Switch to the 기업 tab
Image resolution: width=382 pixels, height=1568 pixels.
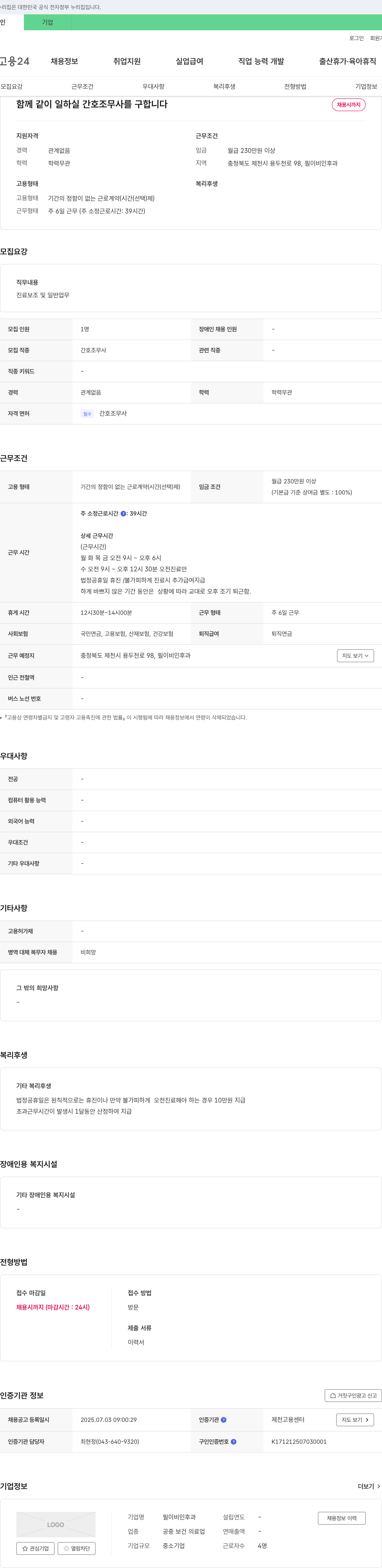[x=47, y=23]
